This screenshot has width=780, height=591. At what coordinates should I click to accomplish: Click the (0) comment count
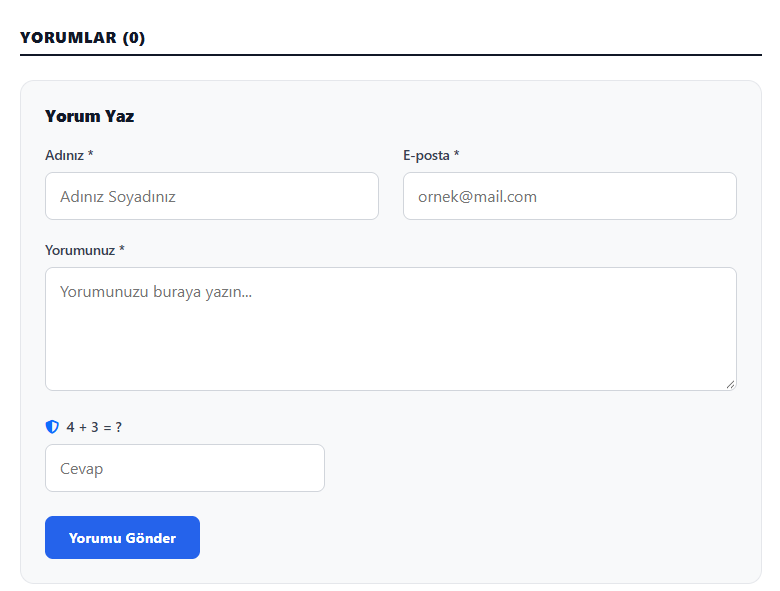coord(134,38)
